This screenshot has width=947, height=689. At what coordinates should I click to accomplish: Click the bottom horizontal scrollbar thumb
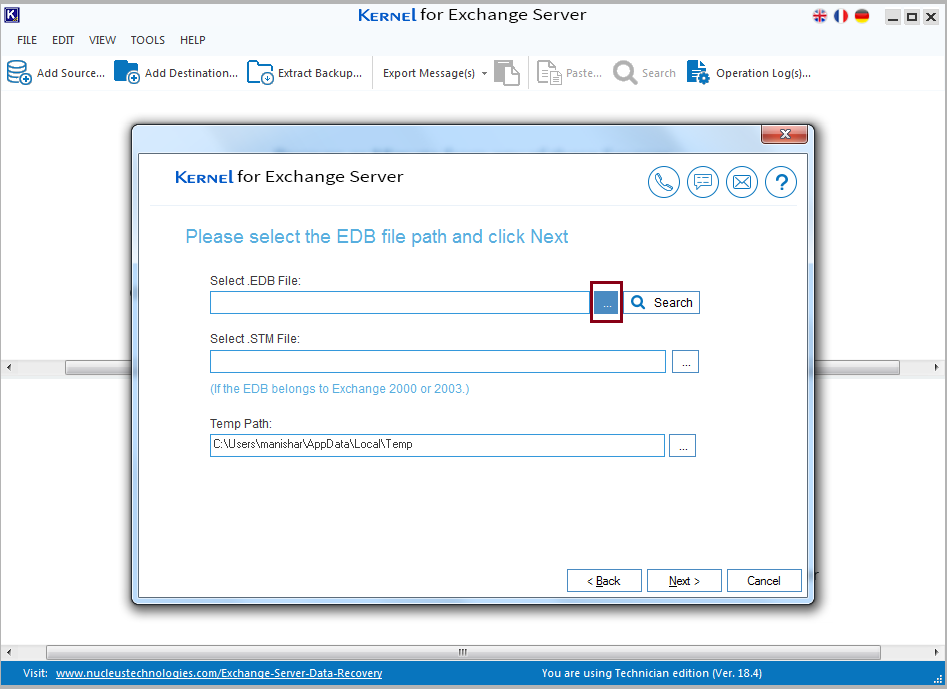[x=463, y=652]
